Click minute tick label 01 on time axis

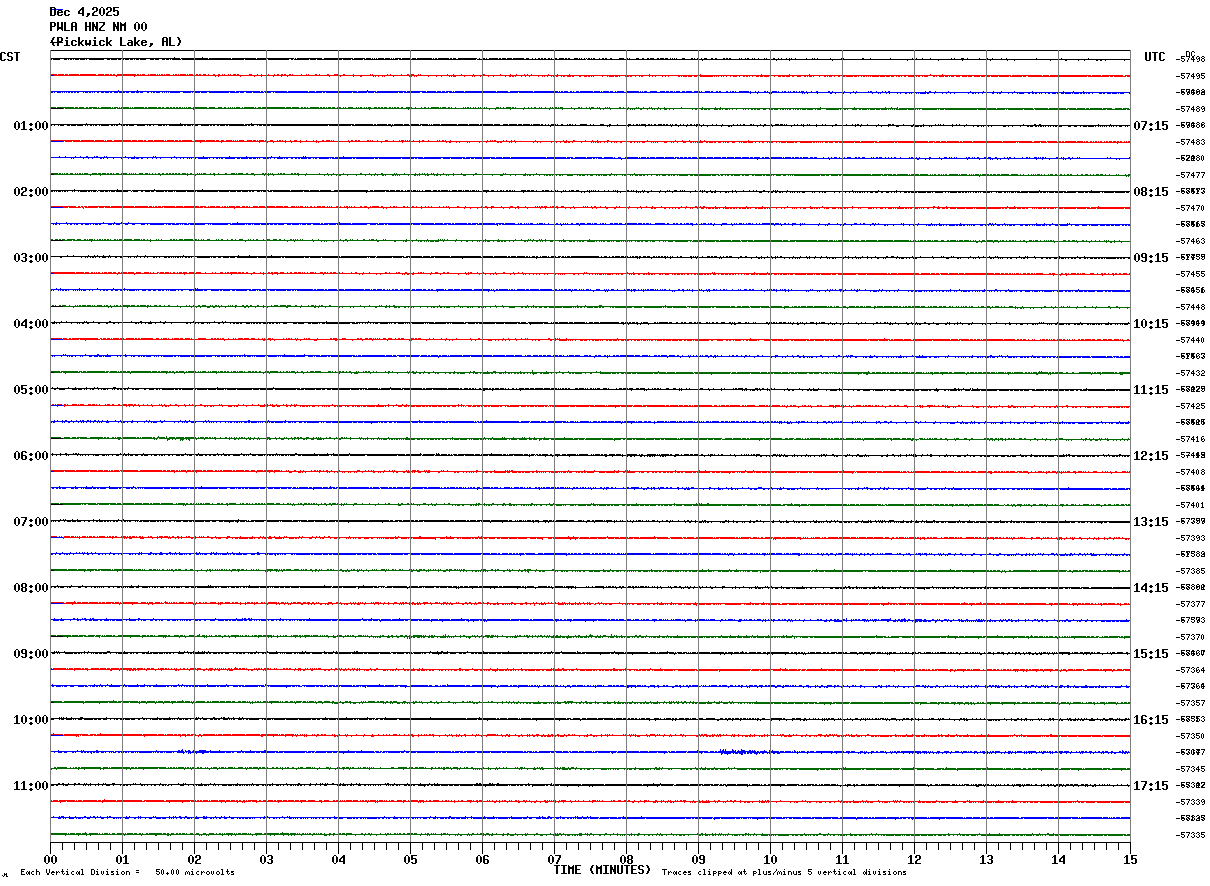click(122, 859)
